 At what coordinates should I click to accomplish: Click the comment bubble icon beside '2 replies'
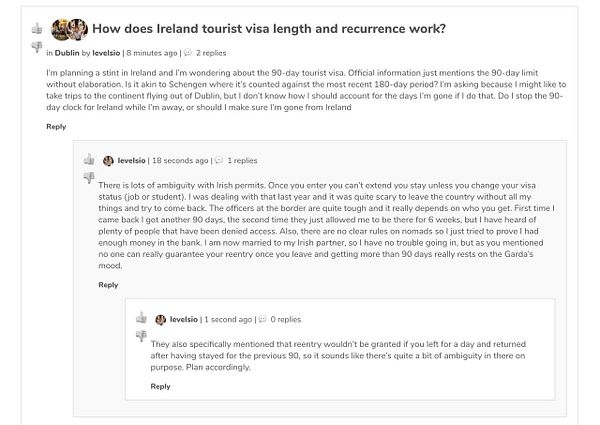(x=187, y=52)
